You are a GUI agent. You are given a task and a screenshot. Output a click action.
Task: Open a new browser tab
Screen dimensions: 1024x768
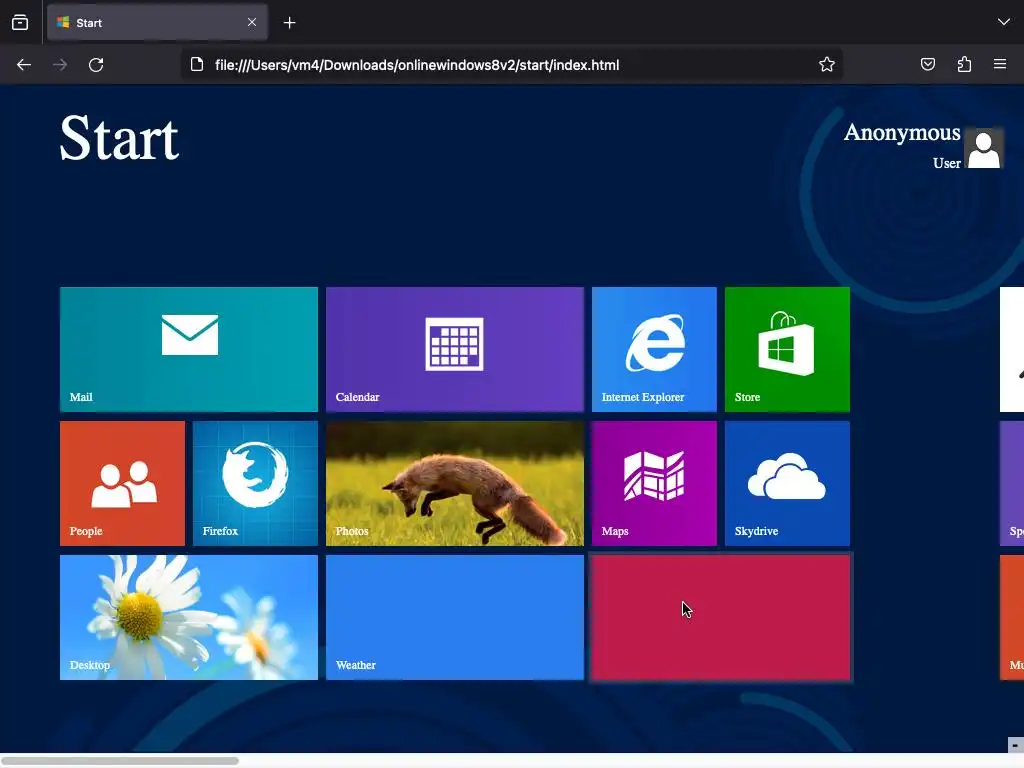(289, 23)
